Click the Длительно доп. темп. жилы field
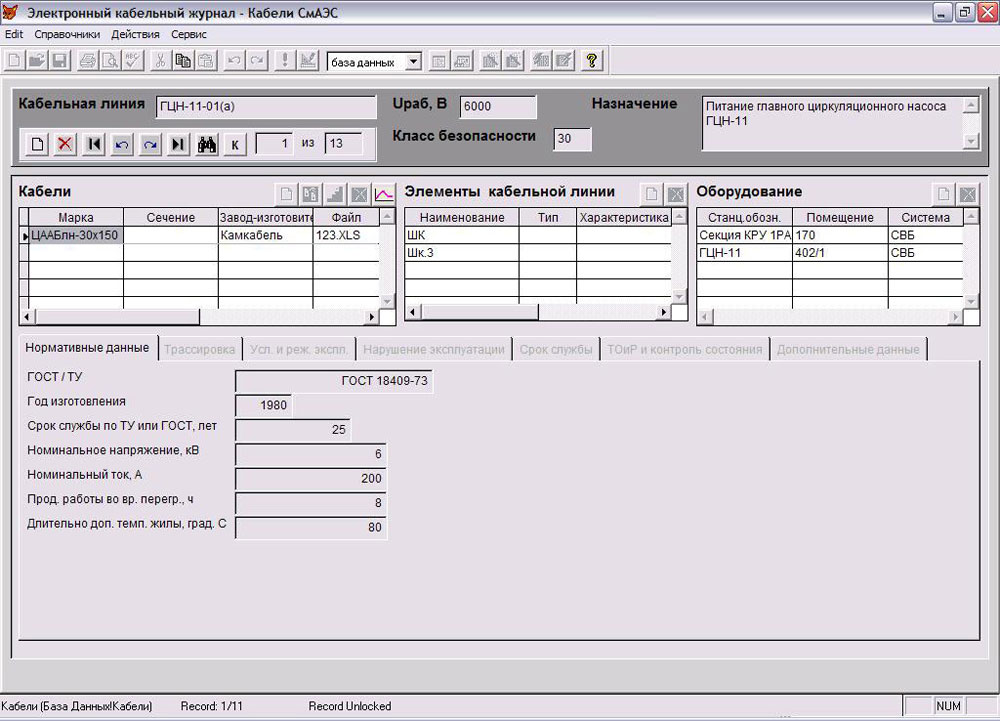The height and width of the screenshot is (721, 1000). [x=311, y=528]
